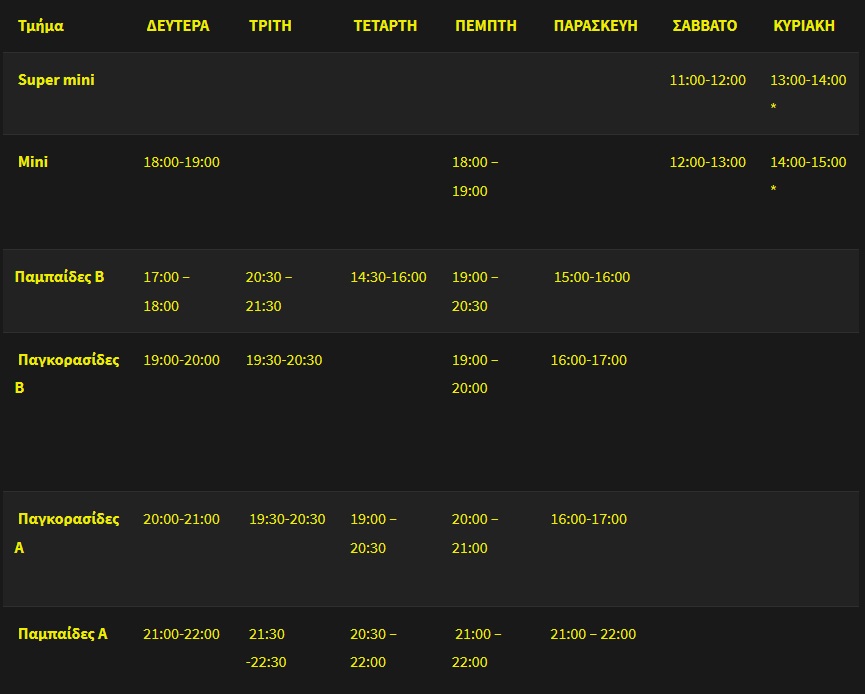Click the Παμπαίδες Β row label
Screen dimensions: 865x694
(59, 277)
